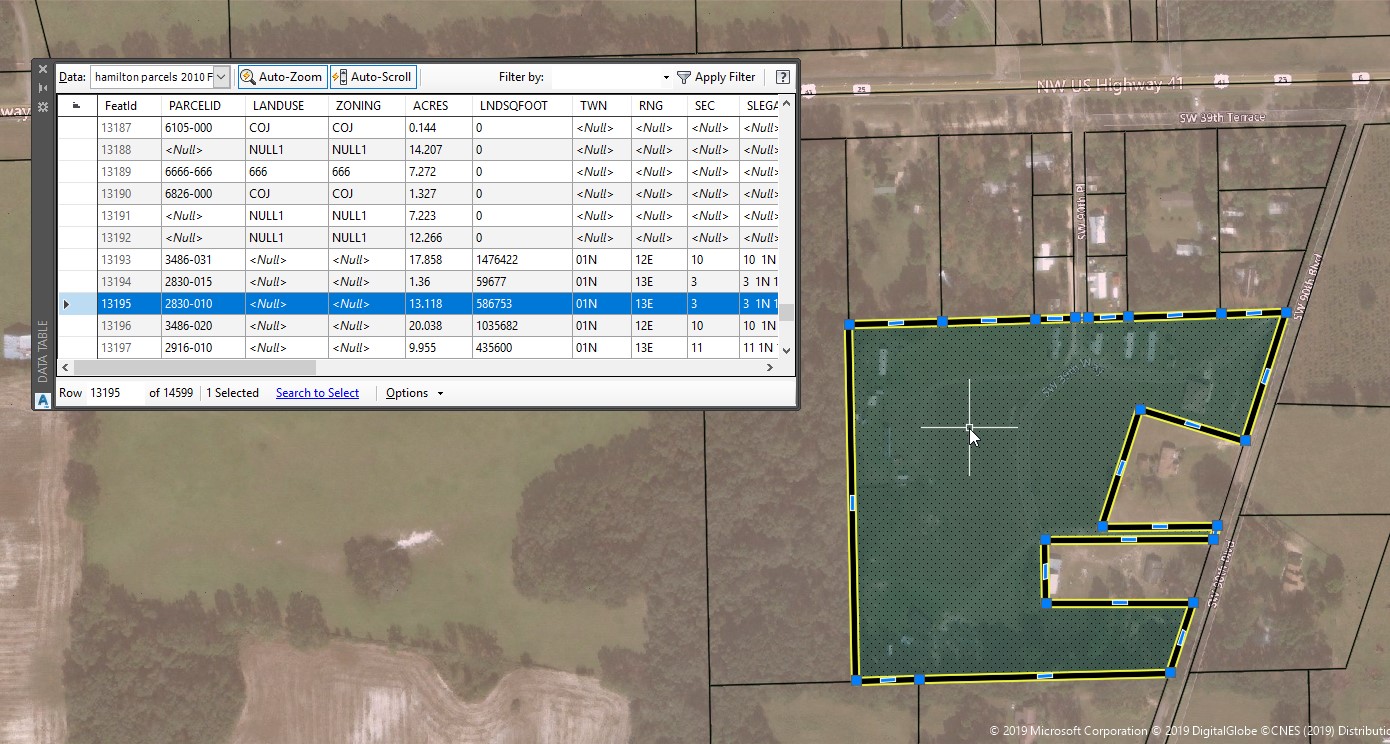Click the PARCELID column header
1390x744 pixels.
pos(194,105)
